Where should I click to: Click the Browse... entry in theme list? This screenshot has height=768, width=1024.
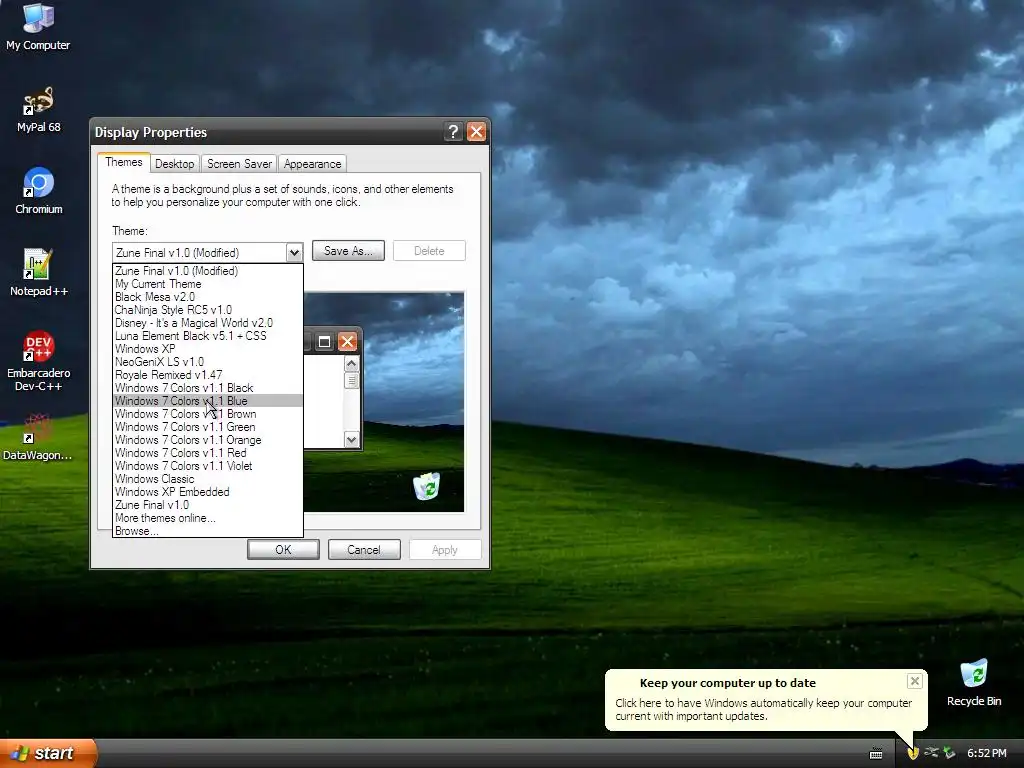(x=208, y=531)
